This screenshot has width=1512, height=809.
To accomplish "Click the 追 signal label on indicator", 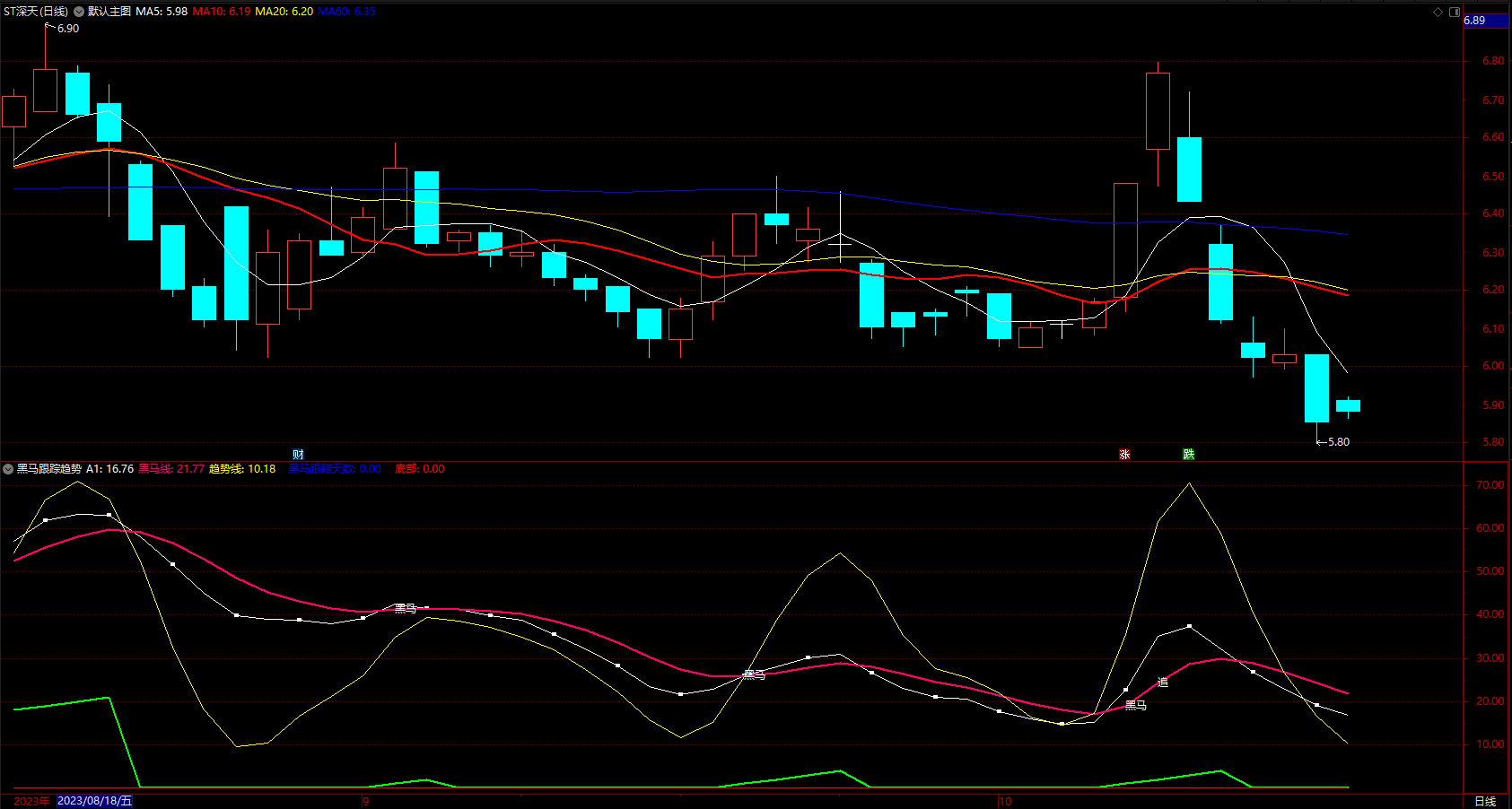I will pos(1162,683).
